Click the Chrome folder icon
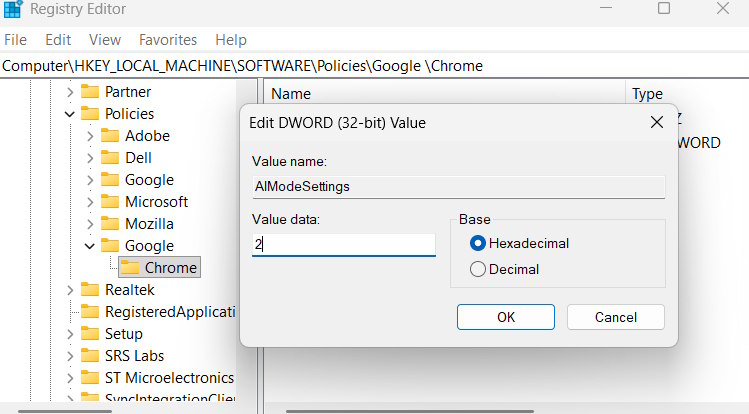 click(129, 267)
